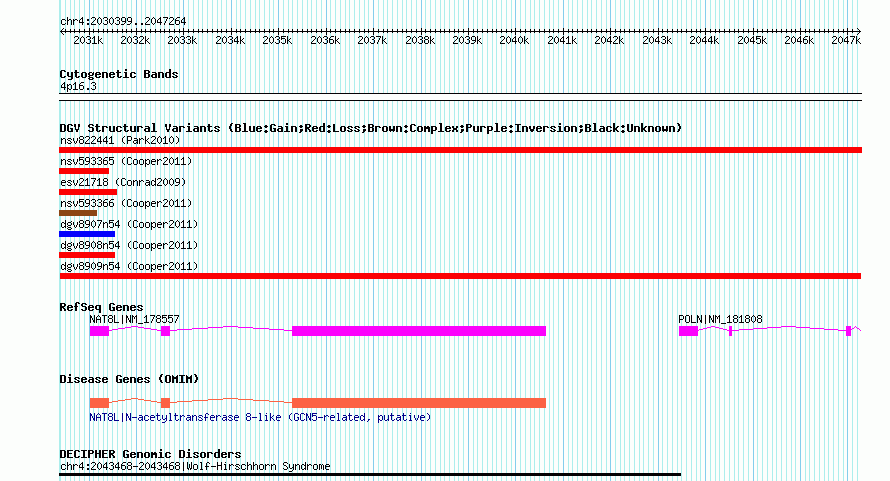Click the large magenta NAT8L exon block

pyautogui.click(x=419, y=331)
